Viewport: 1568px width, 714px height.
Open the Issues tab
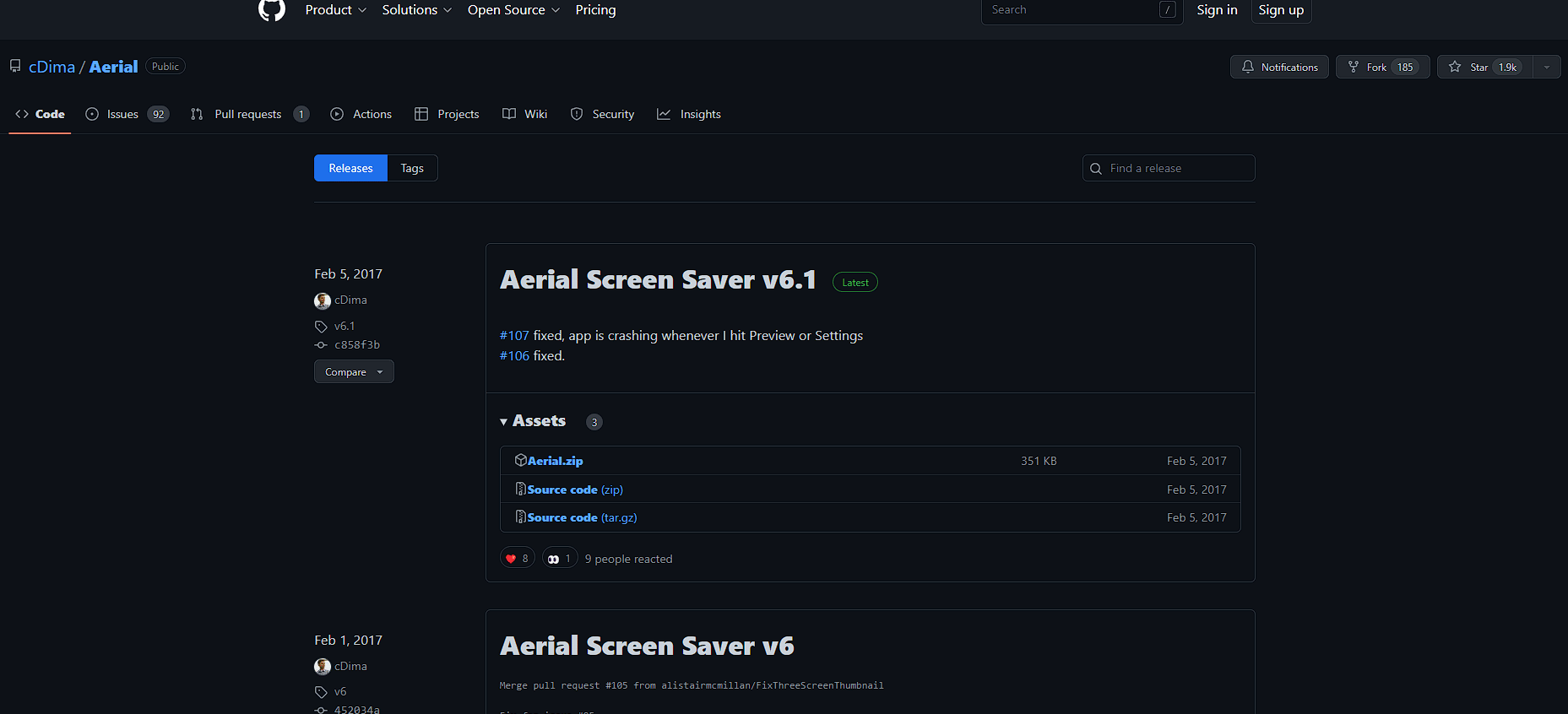tap(128, 114)
